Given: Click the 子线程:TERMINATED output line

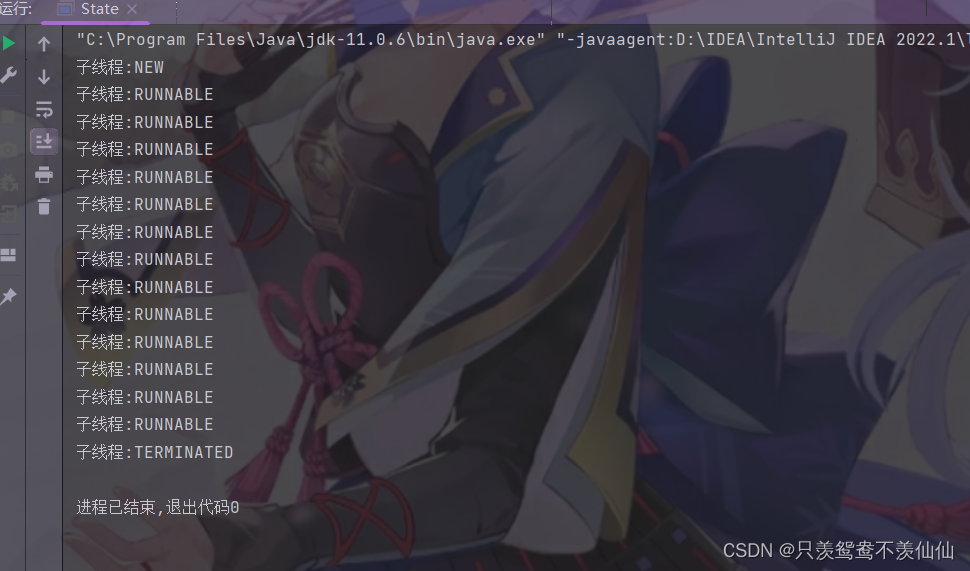Looking at the screenshot, I should pyautogui.click(x=155, y=452).
